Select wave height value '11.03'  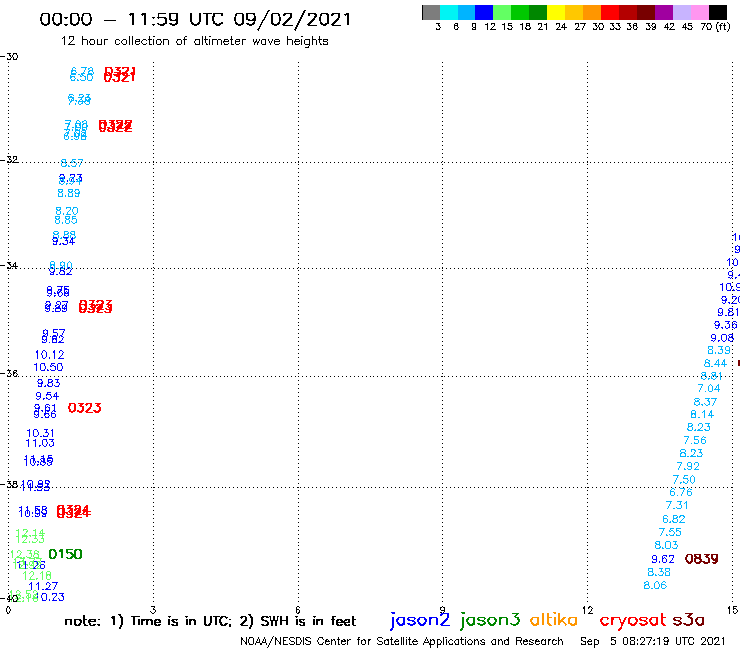point(40,443)
